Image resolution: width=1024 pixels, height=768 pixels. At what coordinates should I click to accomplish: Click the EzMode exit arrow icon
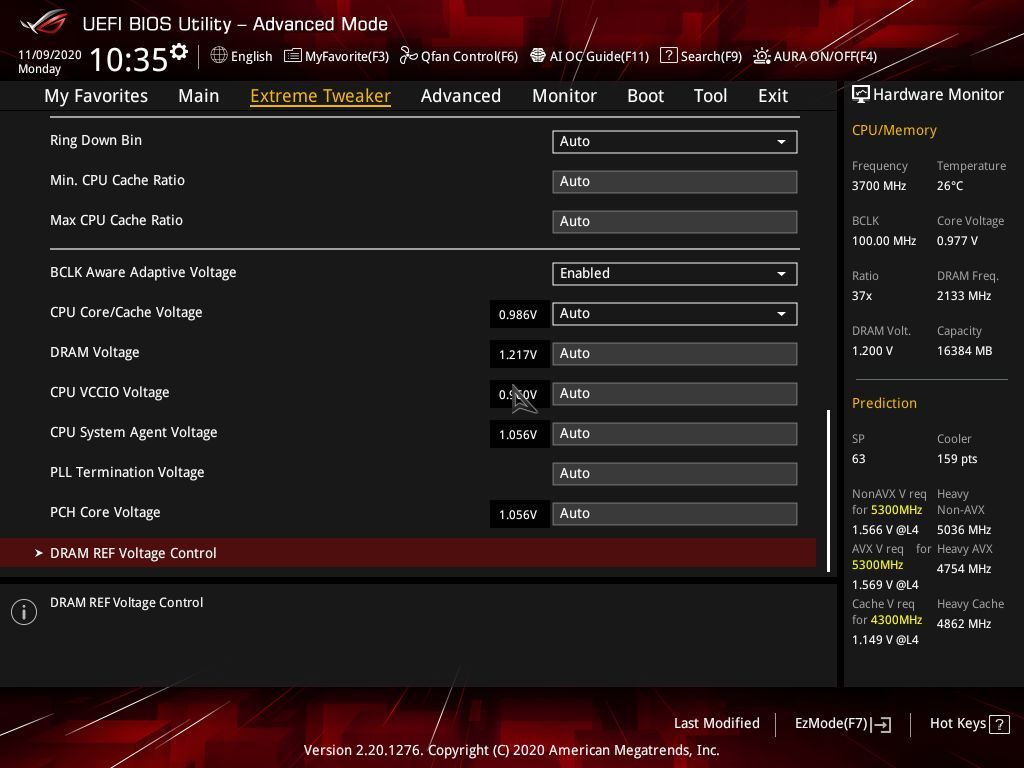coord(881,724)
